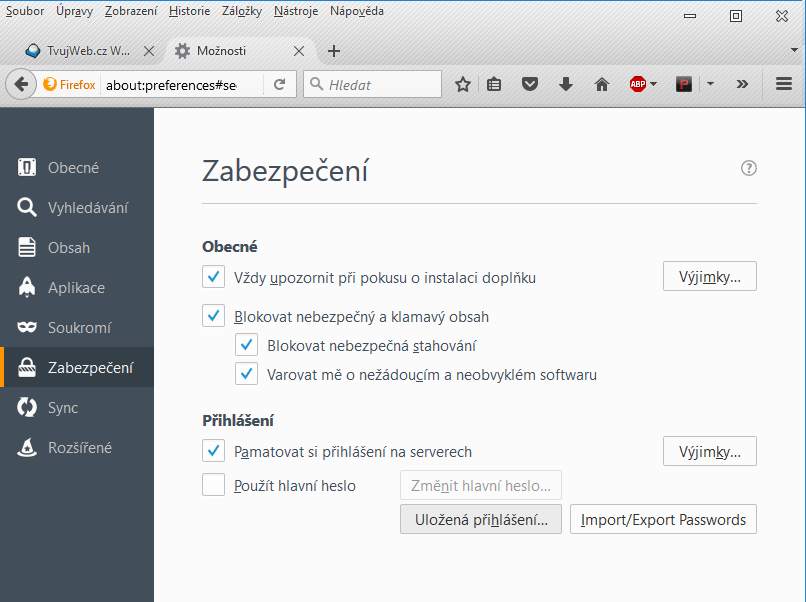Reload the page with the refresh icon
Image resolution: width=806 pixels, height=602 pixels.
(280, 85)
